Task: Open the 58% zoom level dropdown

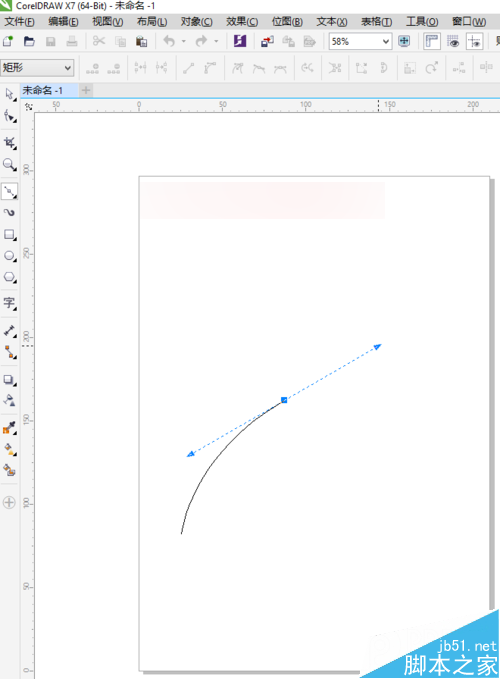Action: pyautogui.click(x=386, y=42)
